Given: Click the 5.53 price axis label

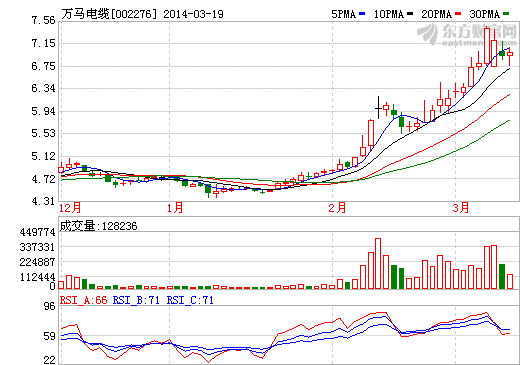Looking at the screenshot, I should pyautogui.click(x=43, y=133).
